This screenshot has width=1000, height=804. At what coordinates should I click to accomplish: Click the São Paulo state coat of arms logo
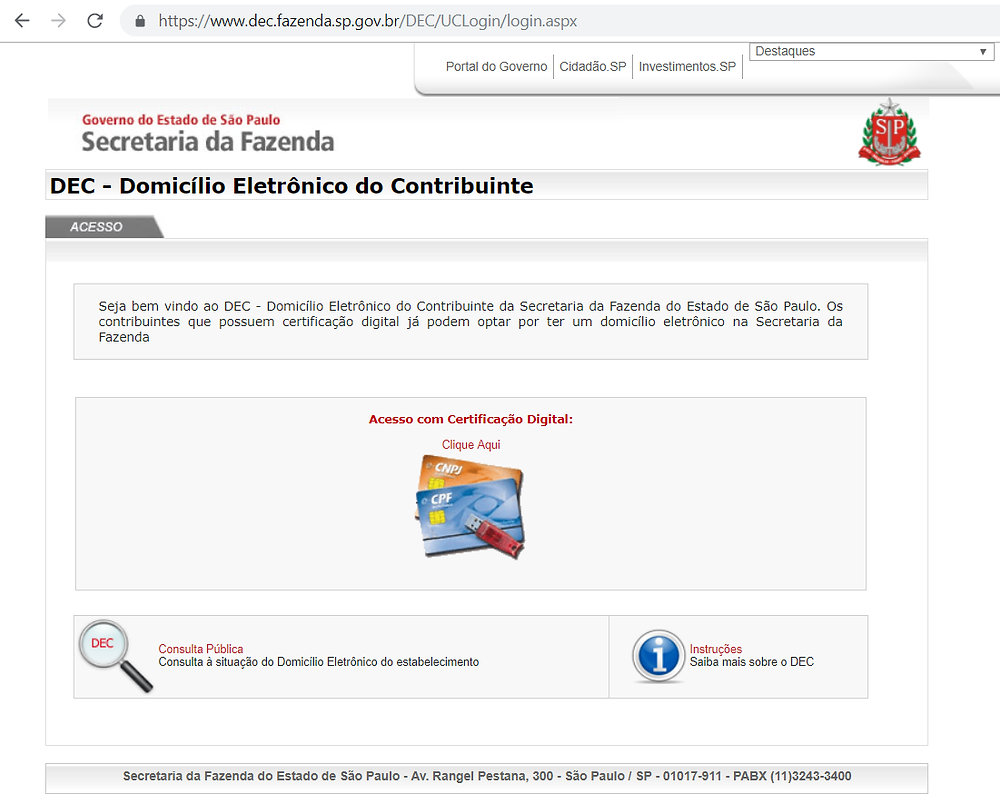[889, 131]
